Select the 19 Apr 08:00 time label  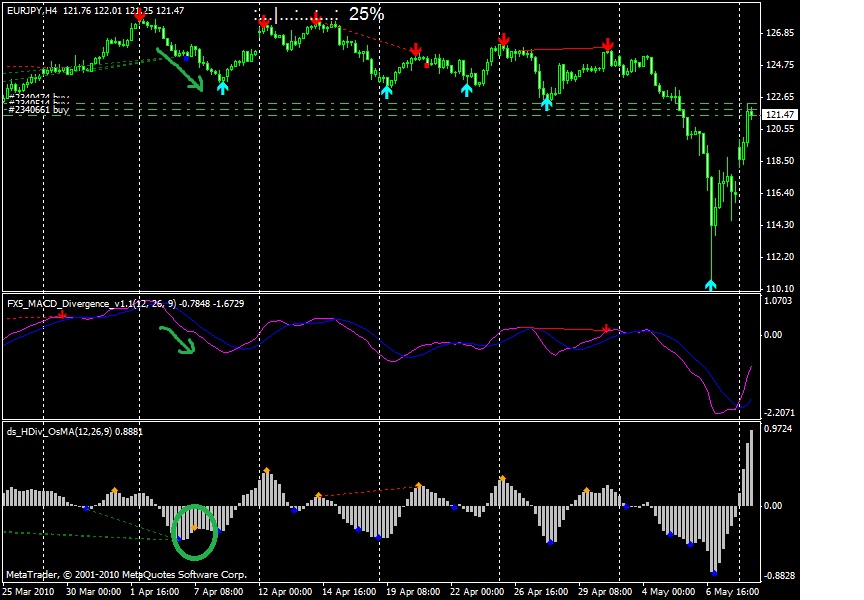click(413, 592)
